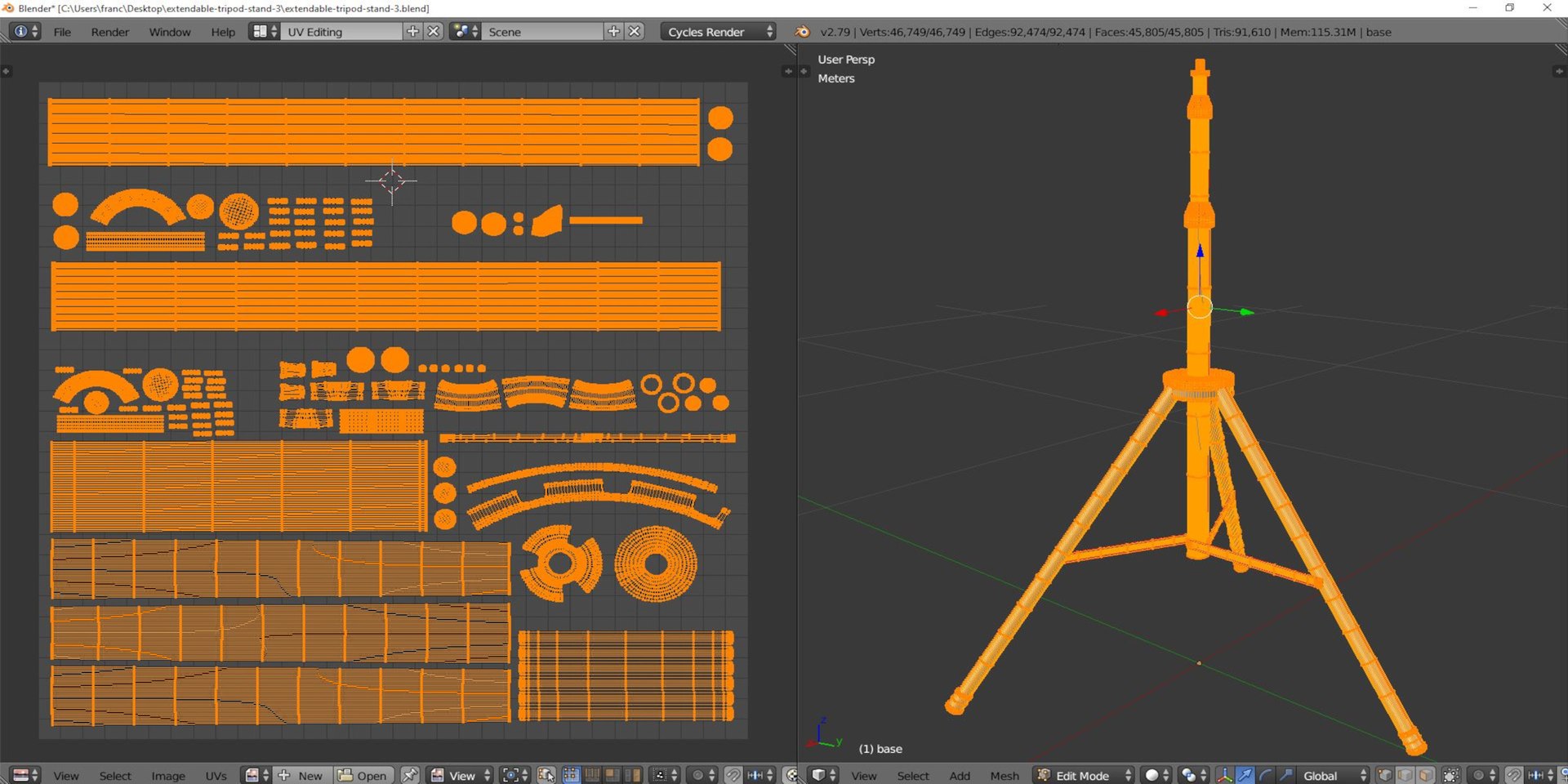Switch to vertex select mode
The height and width of the screenshot is (784, 1568).
click(x=1385, y=775)
